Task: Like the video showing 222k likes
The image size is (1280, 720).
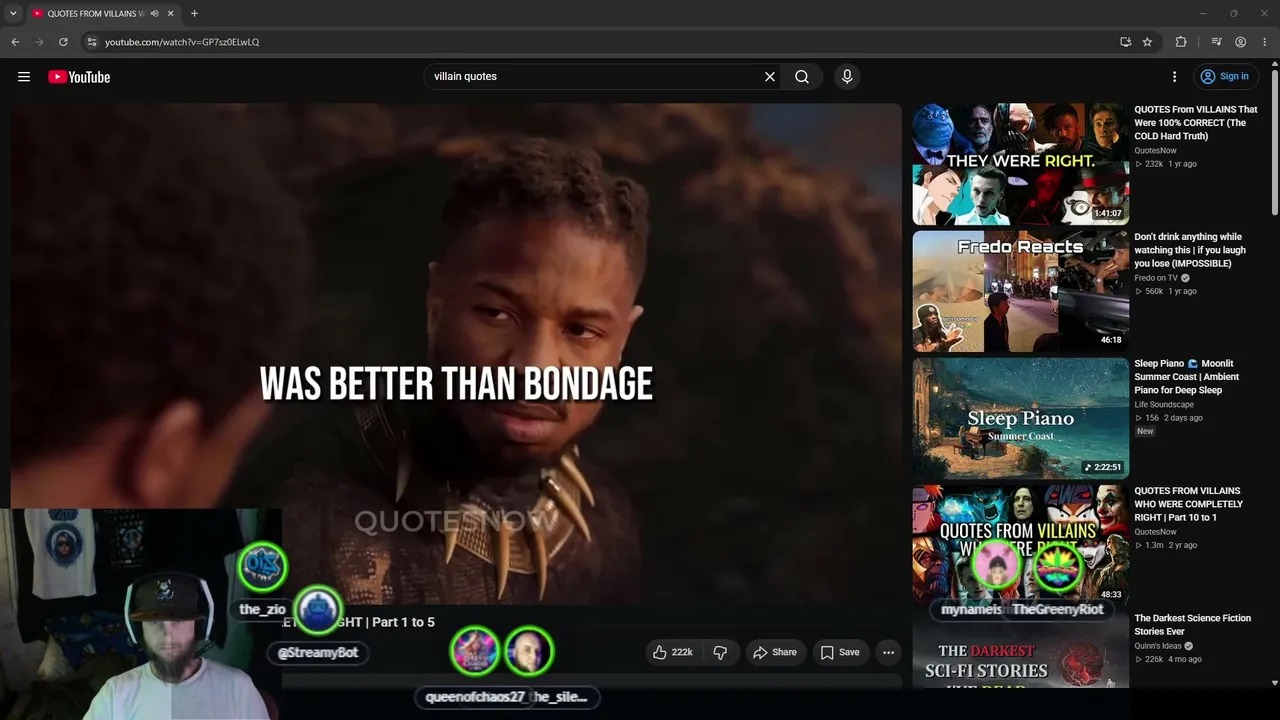Action: 672,652
